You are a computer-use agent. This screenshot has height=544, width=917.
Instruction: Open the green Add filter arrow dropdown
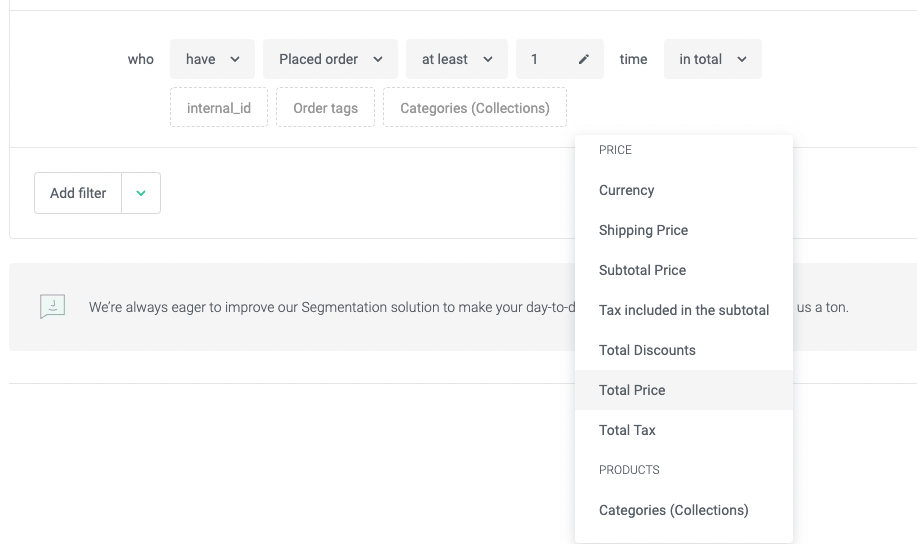tap(141, 193)
